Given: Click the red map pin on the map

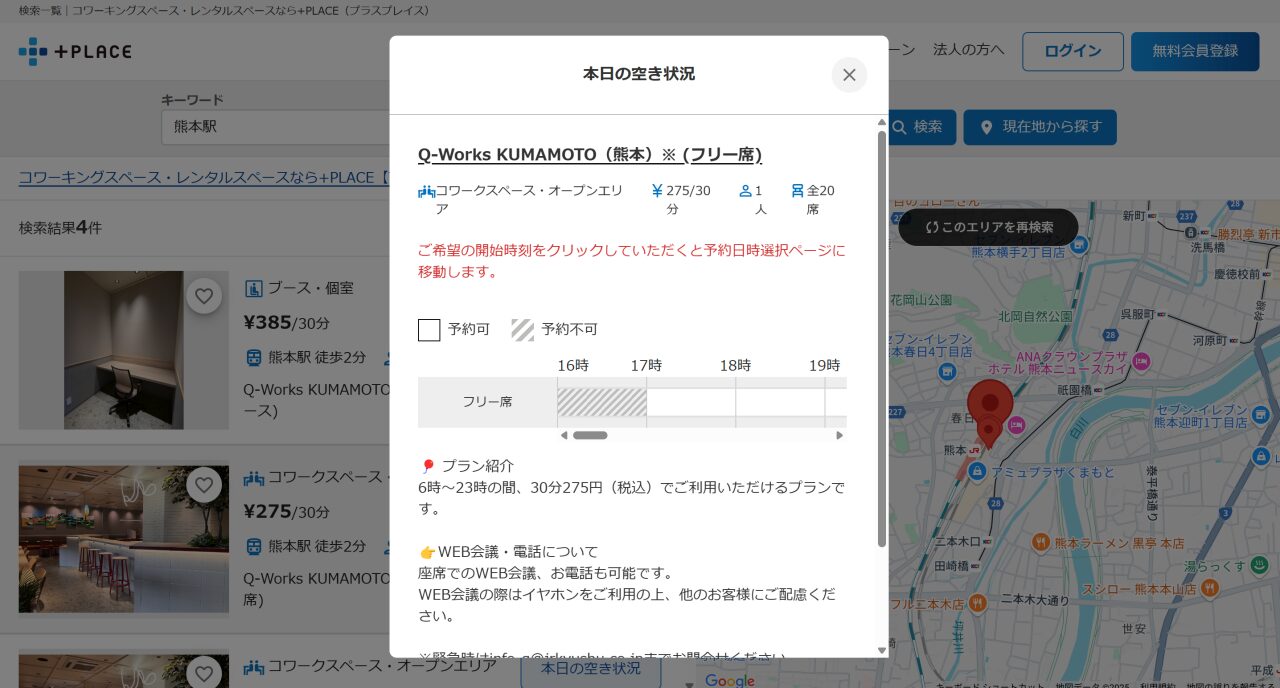Looking at the screenshot, I should [x=990, y=405].
